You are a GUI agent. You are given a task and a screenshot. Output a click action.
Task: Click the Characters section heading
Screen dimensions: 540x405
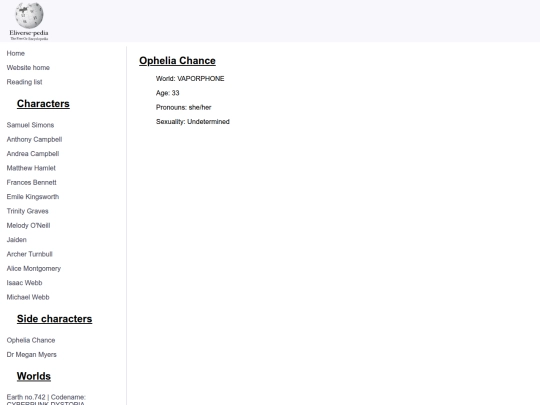[x=43, y=104]
